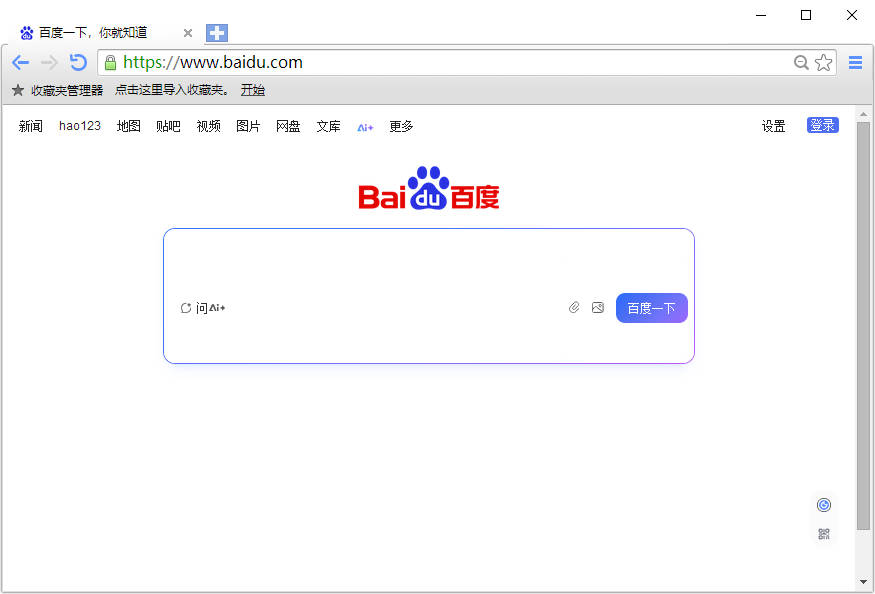Viewport: 875px width, 594px height.
Task: Click the vertical scrollbar thumb
Action: (864, 325)
